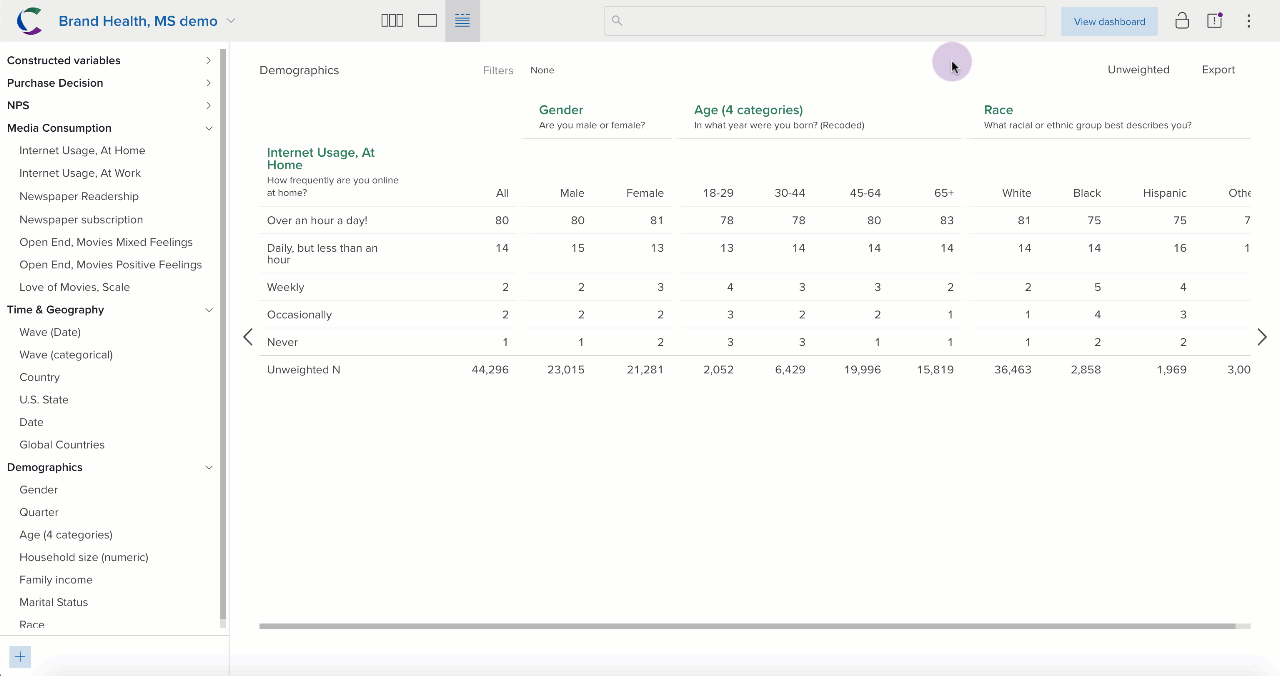1280x676 pixels.
Task: Switch to the single card view icon
Action: (x=428, y=21)
